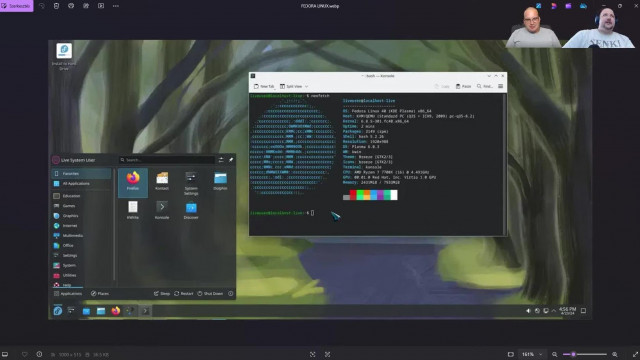Click the Konsole task in the taskbar
Image resolution: width=640 pixels, height=360 pixels.
click(x=145, y=311)
